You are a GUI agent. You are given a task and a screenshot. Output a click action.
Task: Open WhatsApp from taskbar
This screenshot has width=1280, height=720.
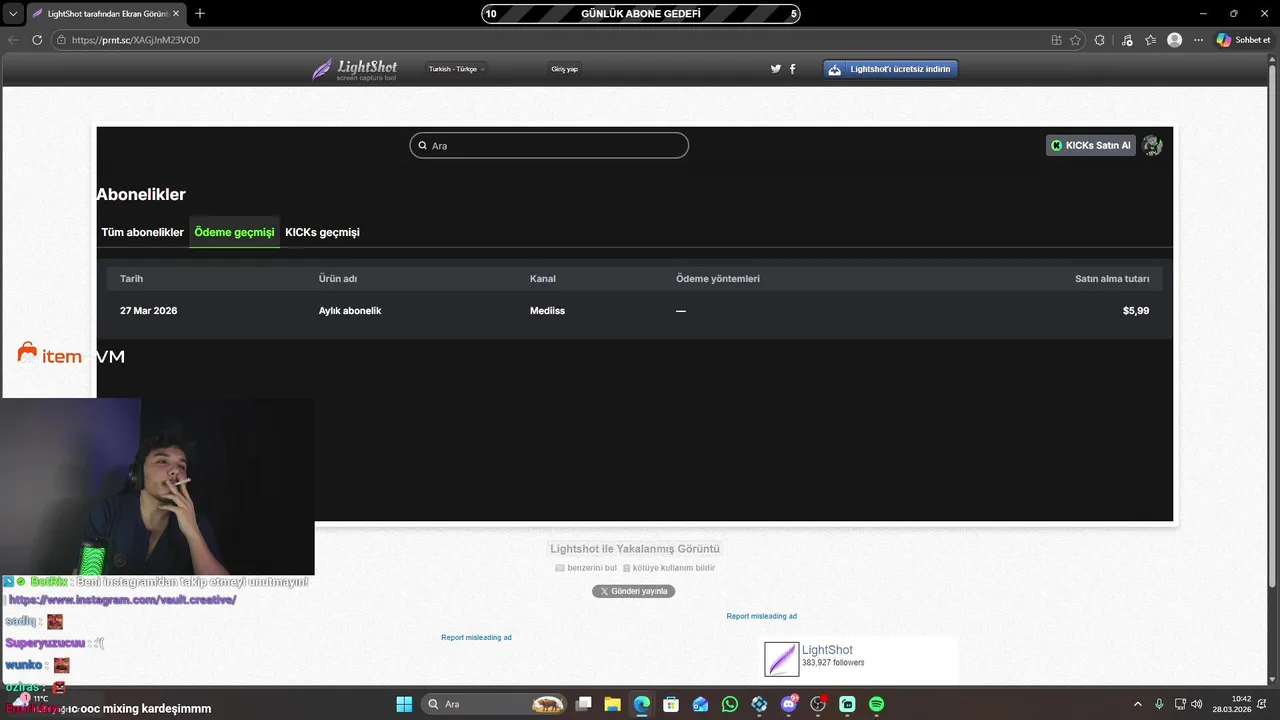730,704
